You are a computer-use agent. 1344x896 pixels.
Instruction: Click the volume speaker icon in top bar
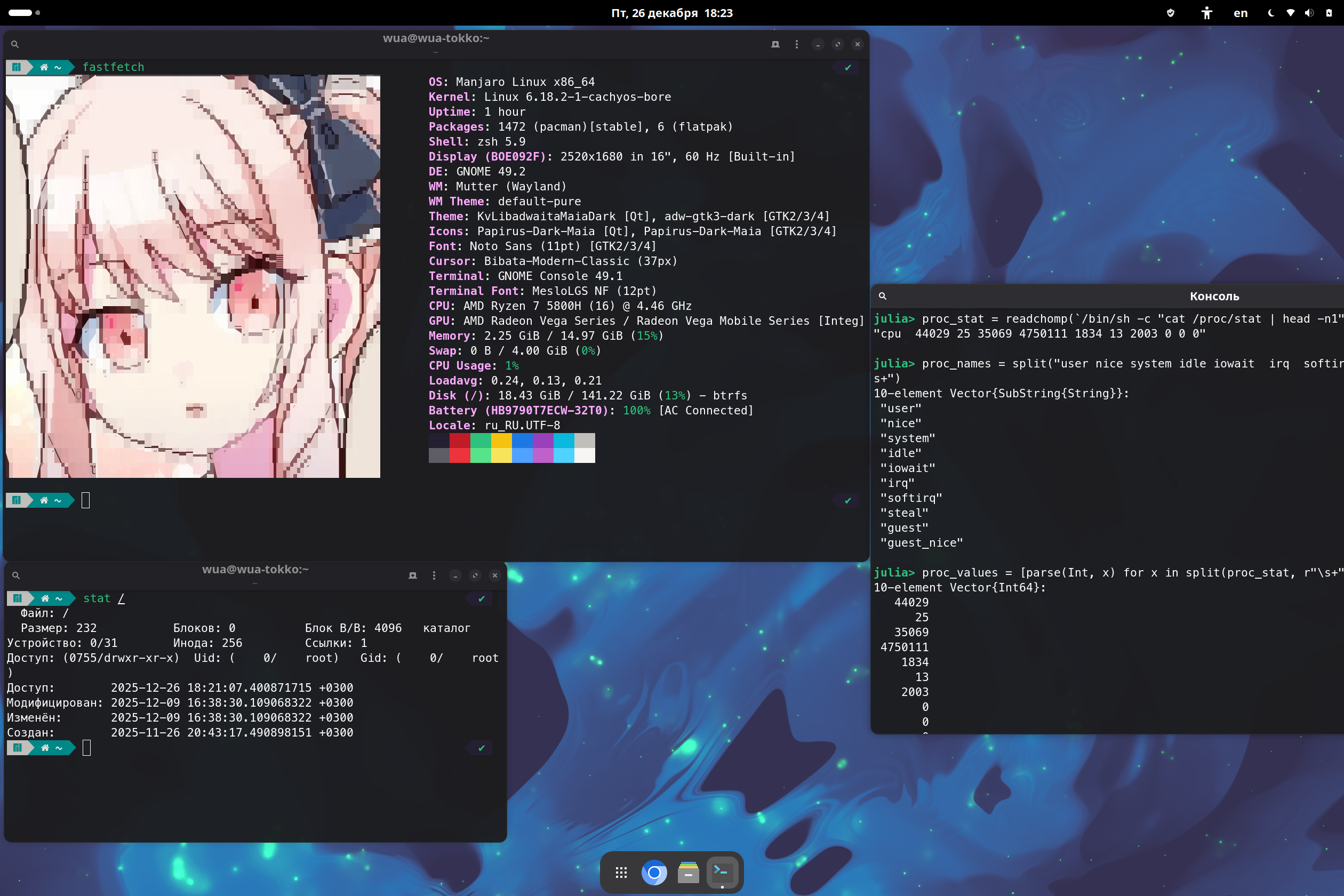point(1309,13)
